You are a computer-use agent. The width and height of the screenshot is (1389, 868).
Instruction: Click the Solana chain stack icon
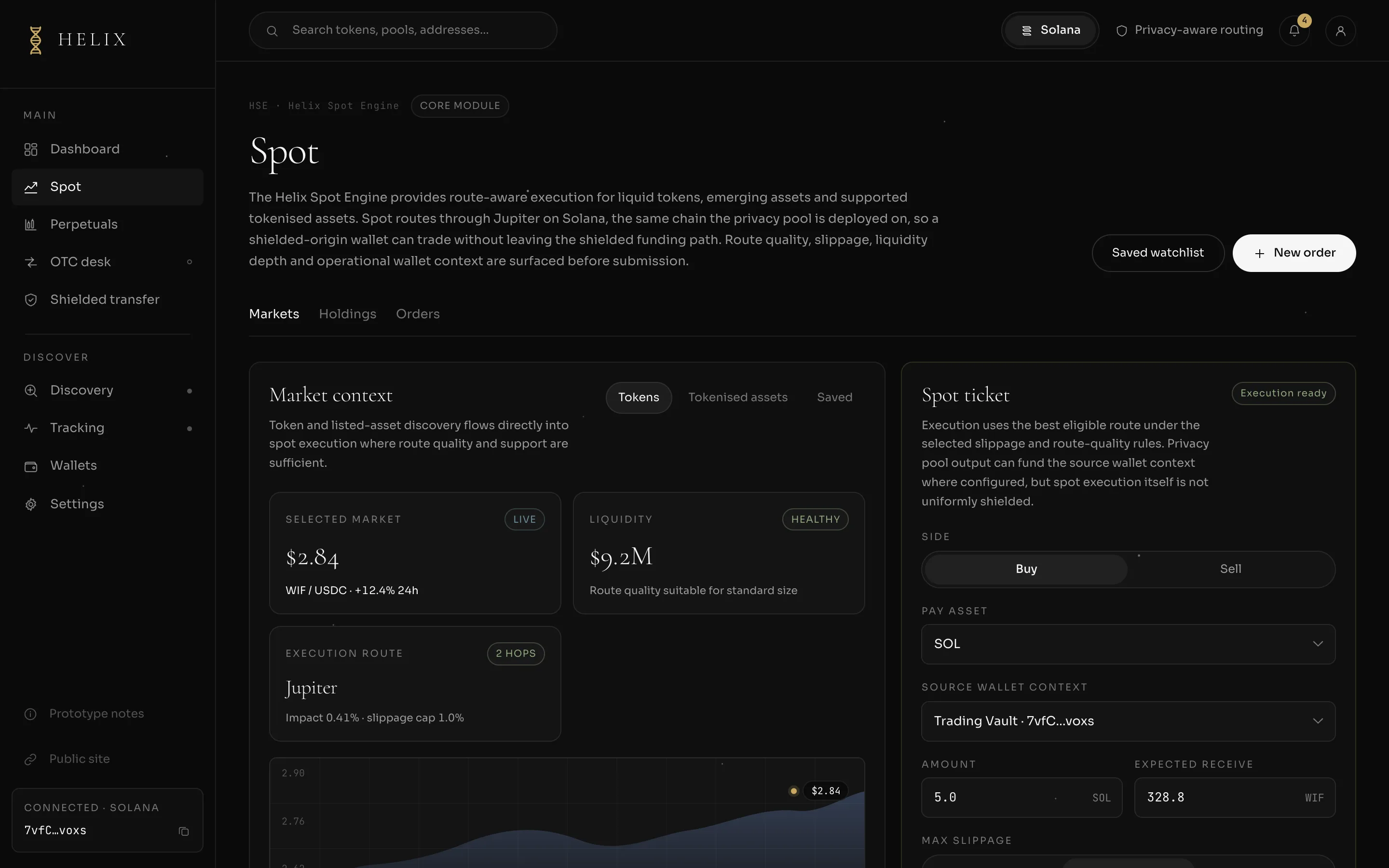(x=1027, y=30)
